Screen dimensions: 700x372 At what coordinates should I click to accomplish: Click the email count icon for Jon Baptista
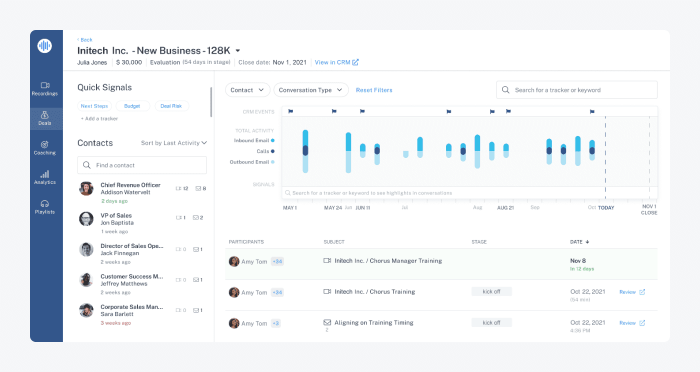click(196, 218)
